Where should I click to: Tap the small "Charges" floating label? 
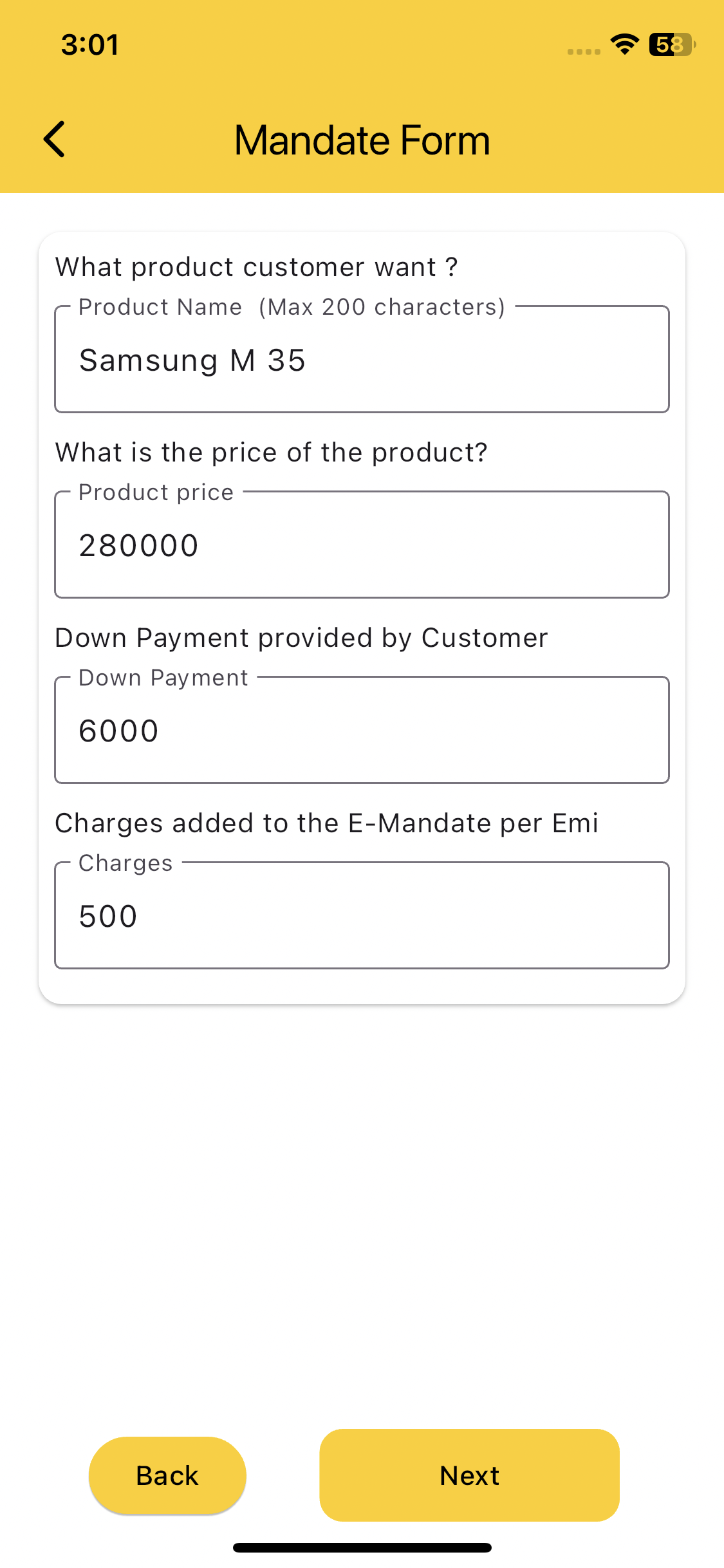(125, 863)
